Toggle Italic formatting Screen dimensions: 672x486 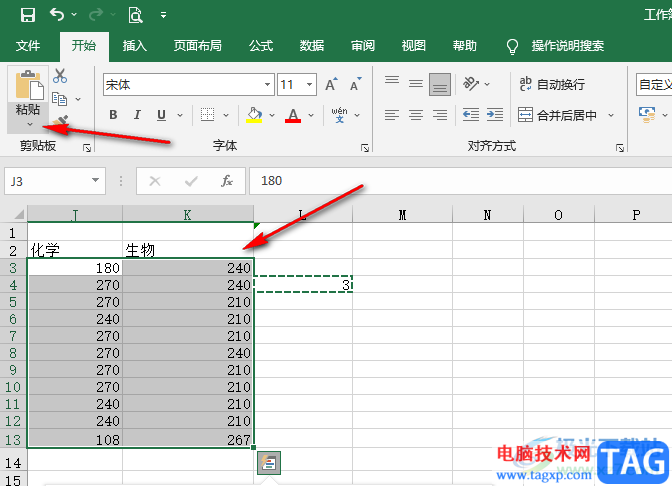137,115
